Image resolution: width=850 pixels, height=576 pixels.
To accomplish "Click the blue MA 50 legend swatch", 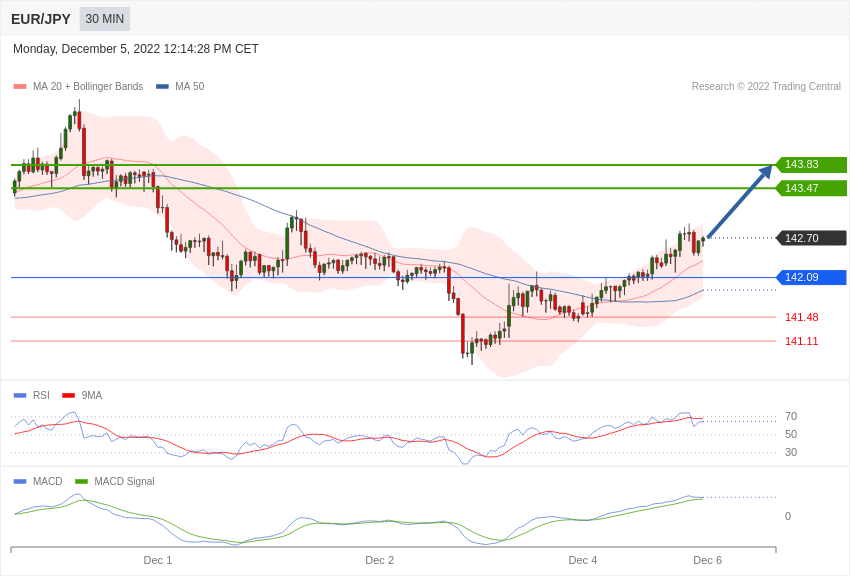I will 162,86.
